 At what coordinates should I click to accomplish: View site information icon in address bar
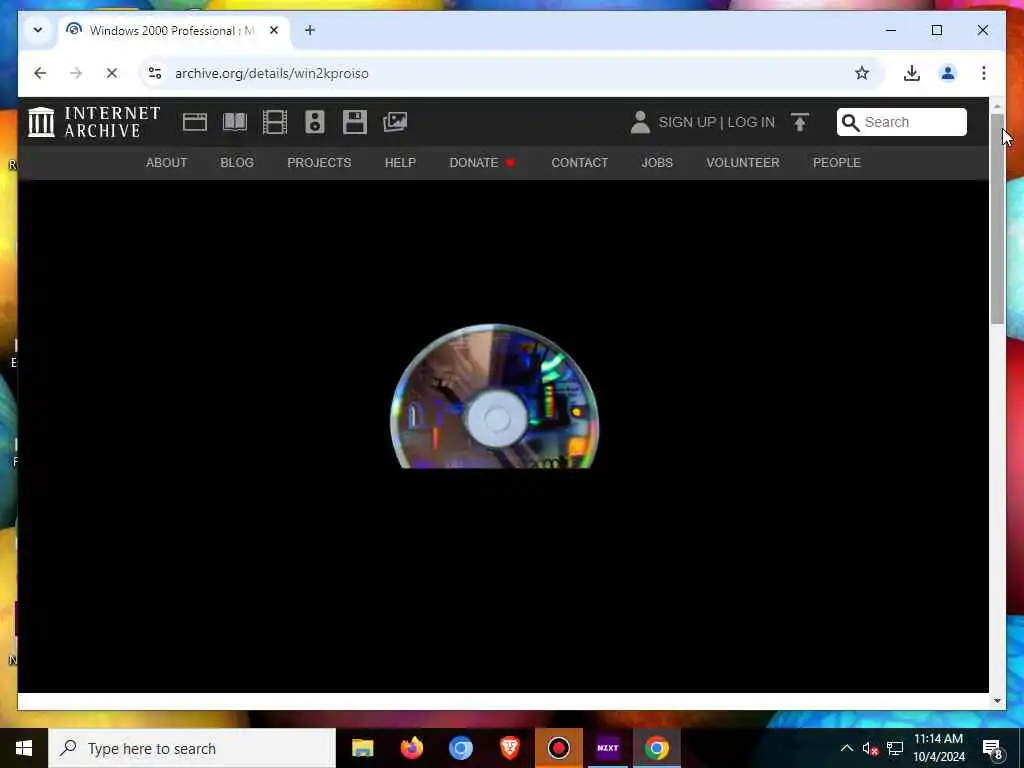(x=155, y=73)
